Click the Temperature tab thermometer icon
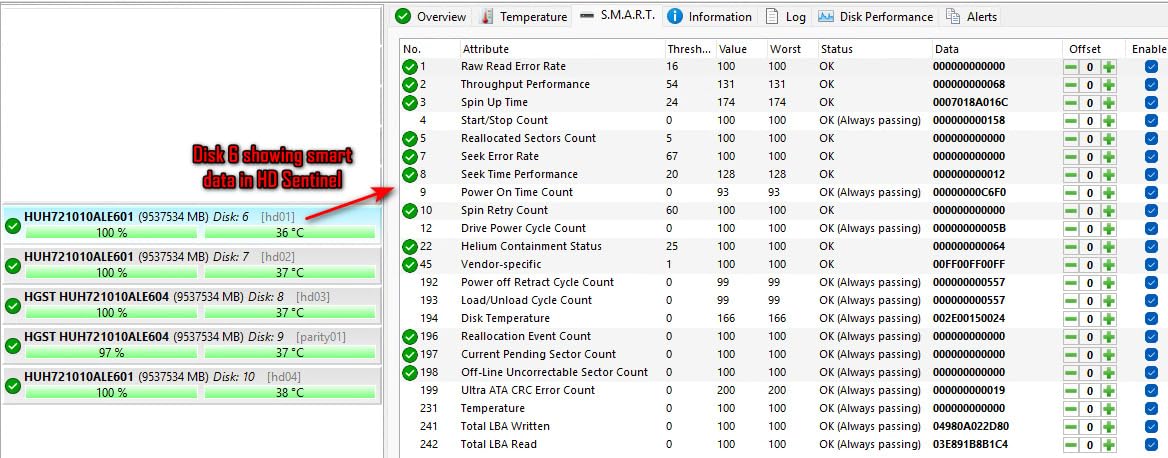1168x458 pixels. pyautogui.click(x=487, y=16)
